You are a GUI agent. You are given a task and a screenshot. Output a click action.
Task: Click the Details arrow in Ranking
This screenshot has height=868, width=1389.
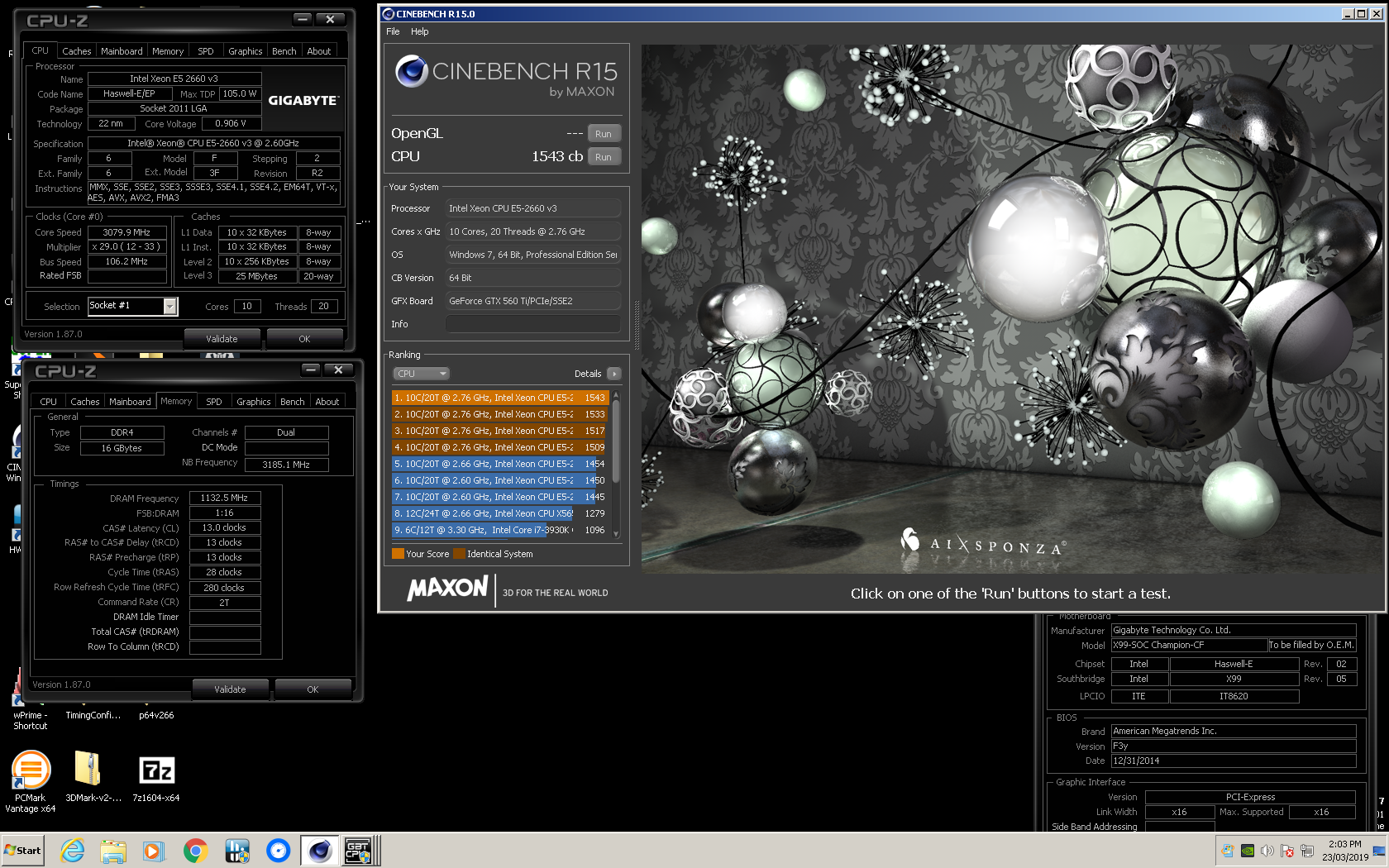pyautogui.click(x=613, y=374)
